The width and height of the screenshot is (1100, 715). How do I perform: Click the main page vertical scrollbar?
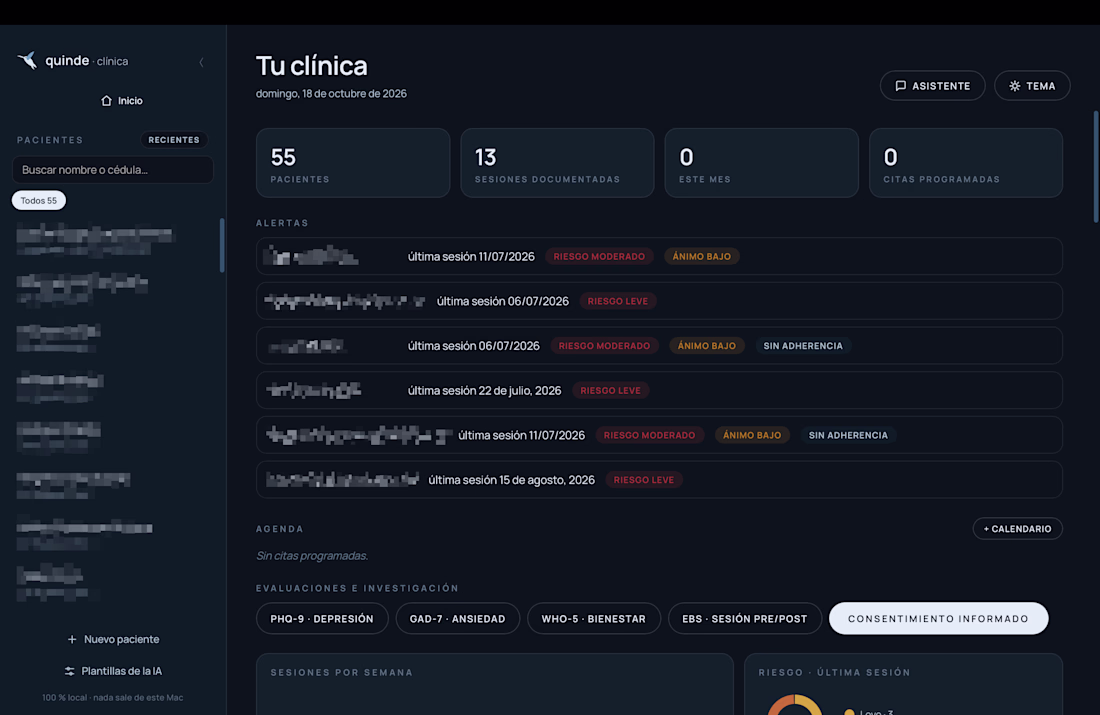pos(1096,167)
